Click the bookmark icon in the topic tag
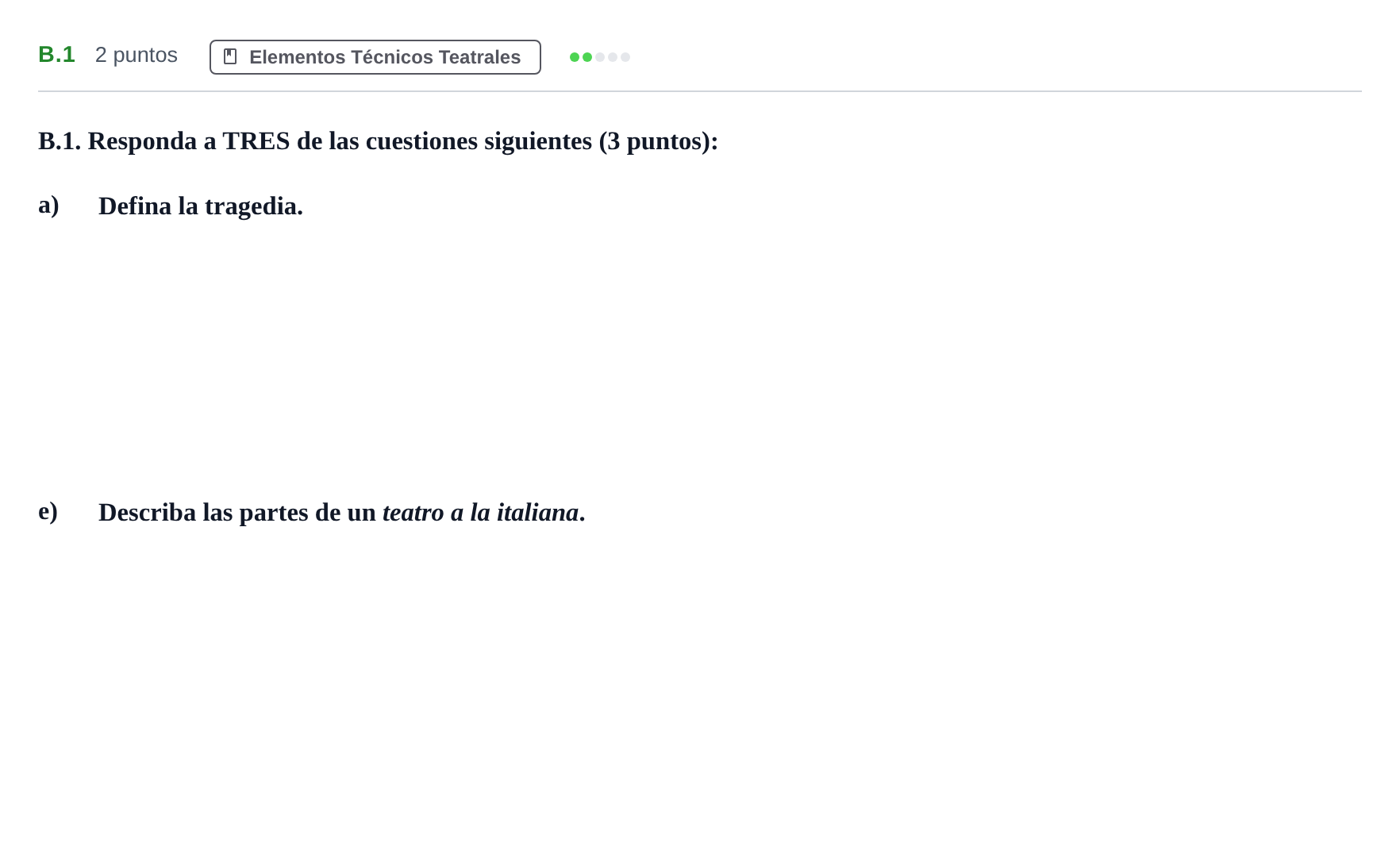Screen dimensions: 1400x854 click(x=230, y=56)
